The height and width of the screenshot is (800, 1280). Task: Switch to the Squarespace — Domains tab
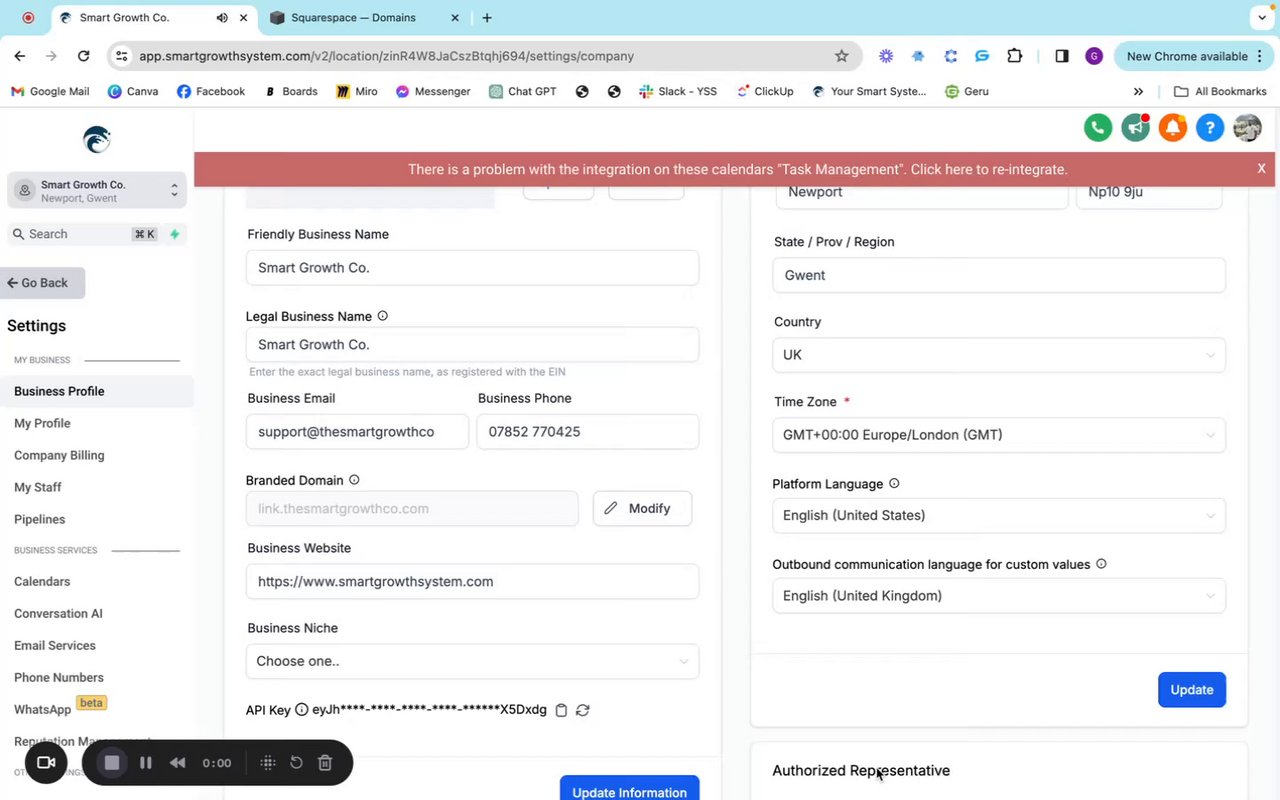click(365, 17)
